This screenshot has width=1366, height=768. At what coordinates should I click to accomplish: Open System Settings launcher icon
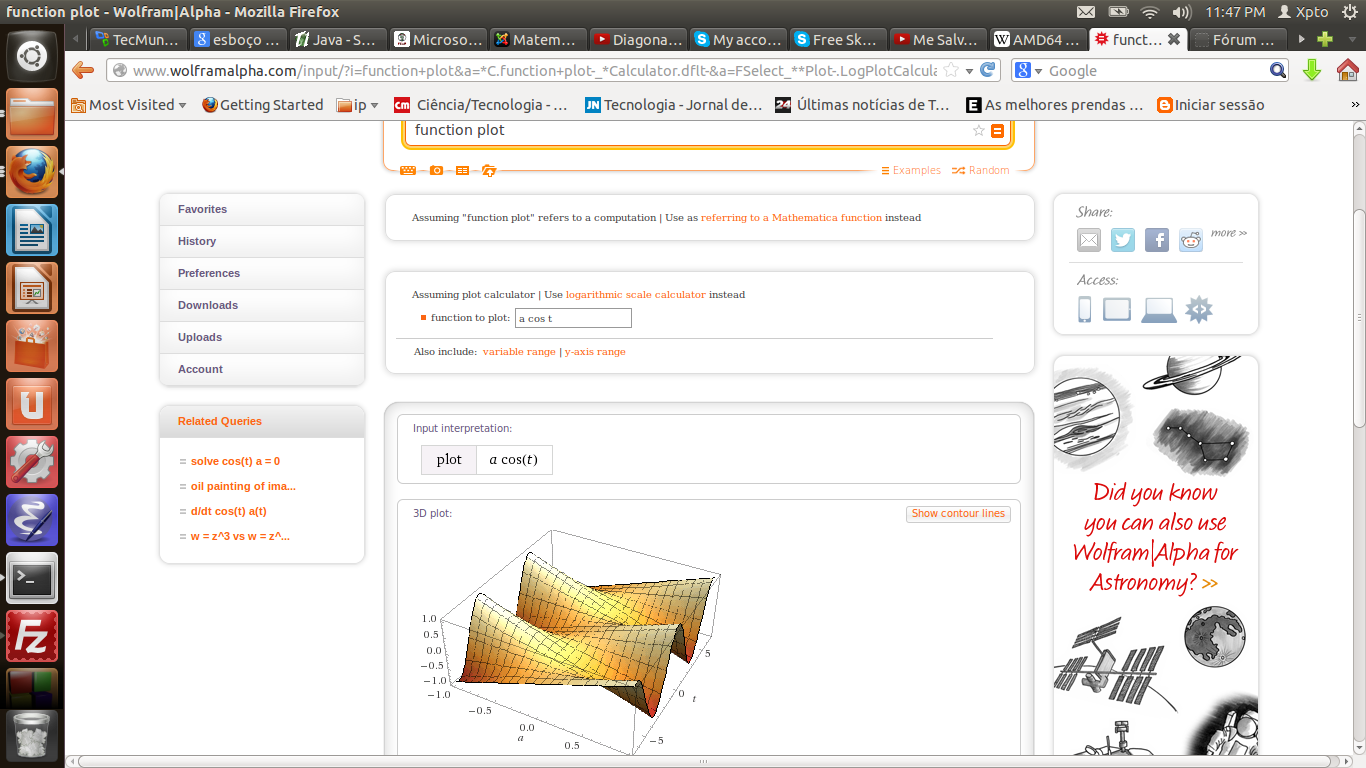pos(32,462)
